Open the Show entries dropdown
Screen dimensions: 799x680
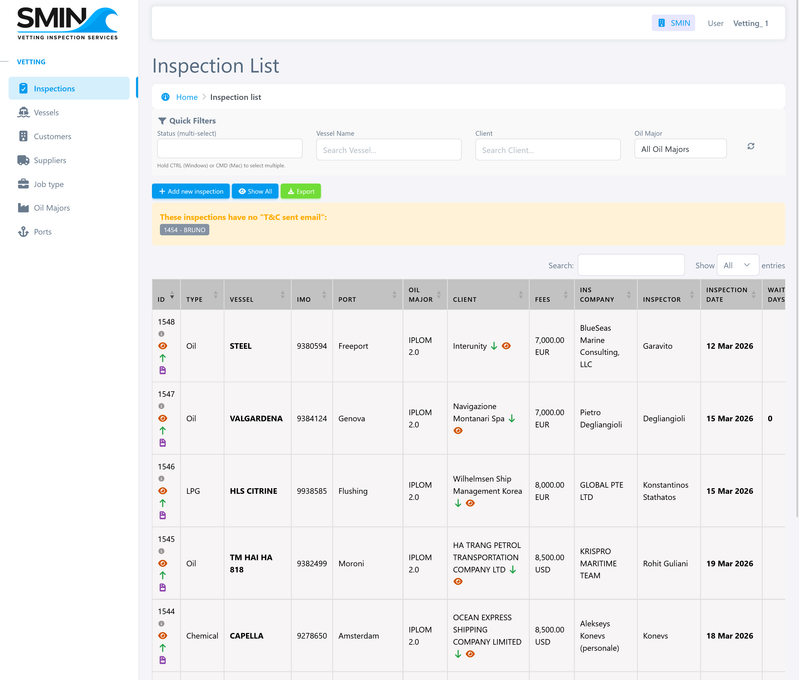click(737, 265)
